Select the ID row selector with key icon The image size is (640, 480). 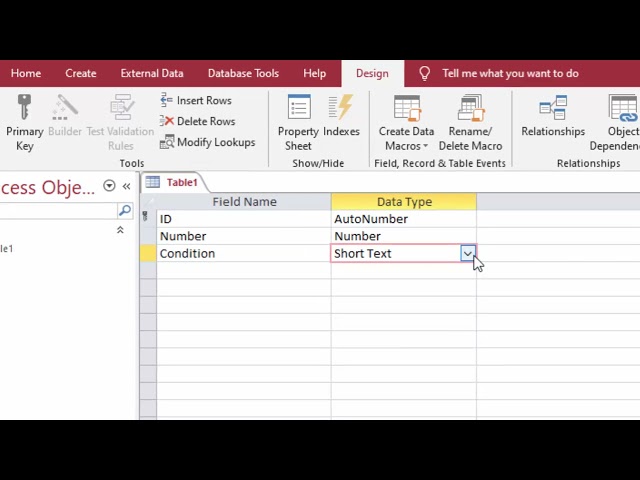pos(148,219)
